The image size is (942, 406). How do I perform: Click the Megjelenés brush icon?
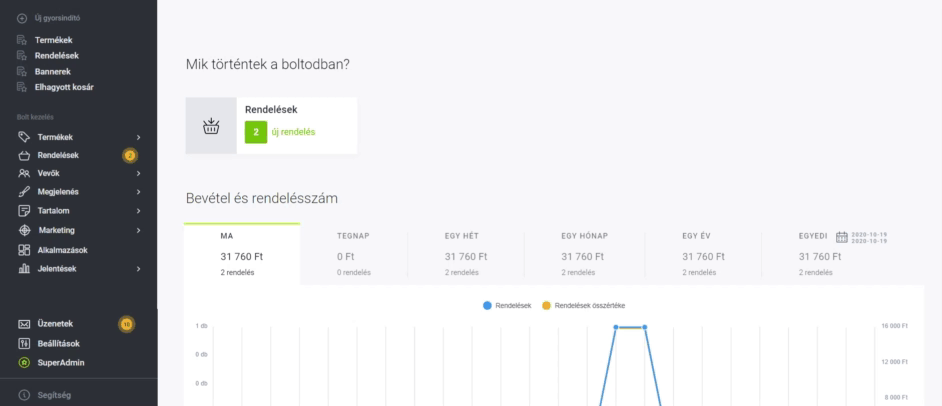24,192
